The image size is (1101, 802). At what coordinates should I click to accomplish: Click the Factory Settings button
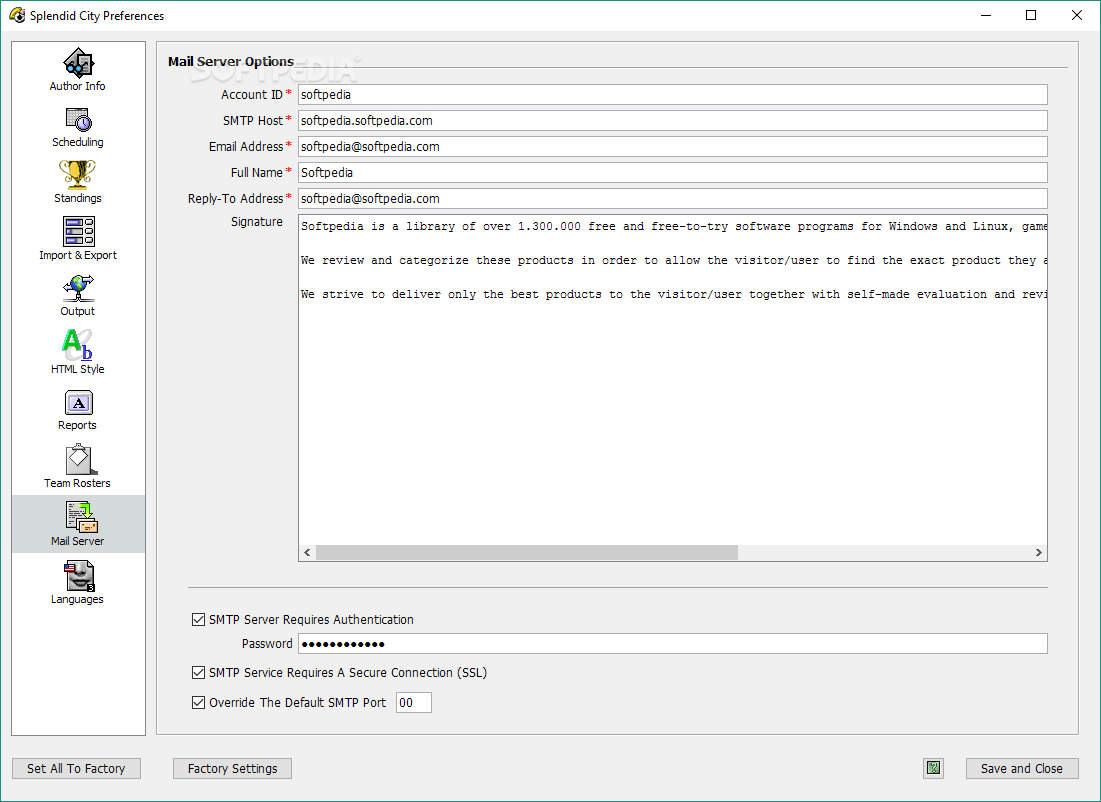pyautogui.click(x=232, y=768)
